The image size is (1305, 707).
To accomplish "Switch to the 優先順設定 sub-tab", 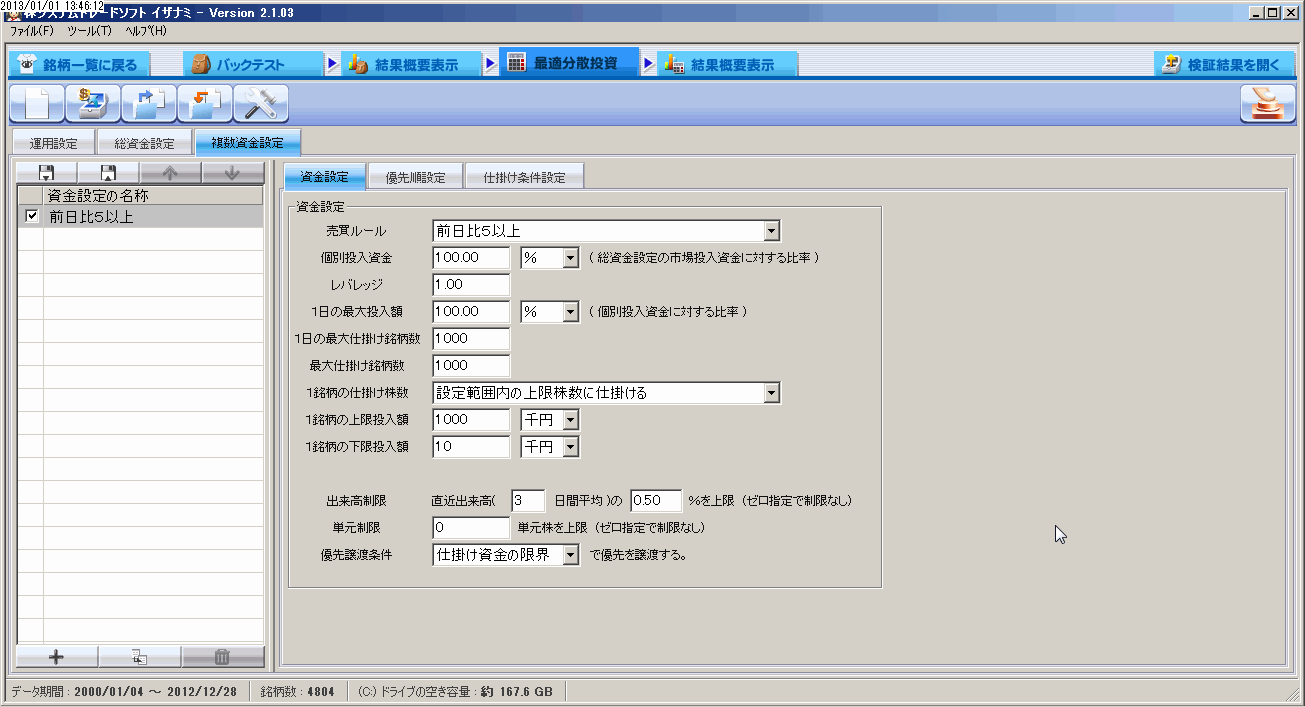I will (x=415, y=178).
